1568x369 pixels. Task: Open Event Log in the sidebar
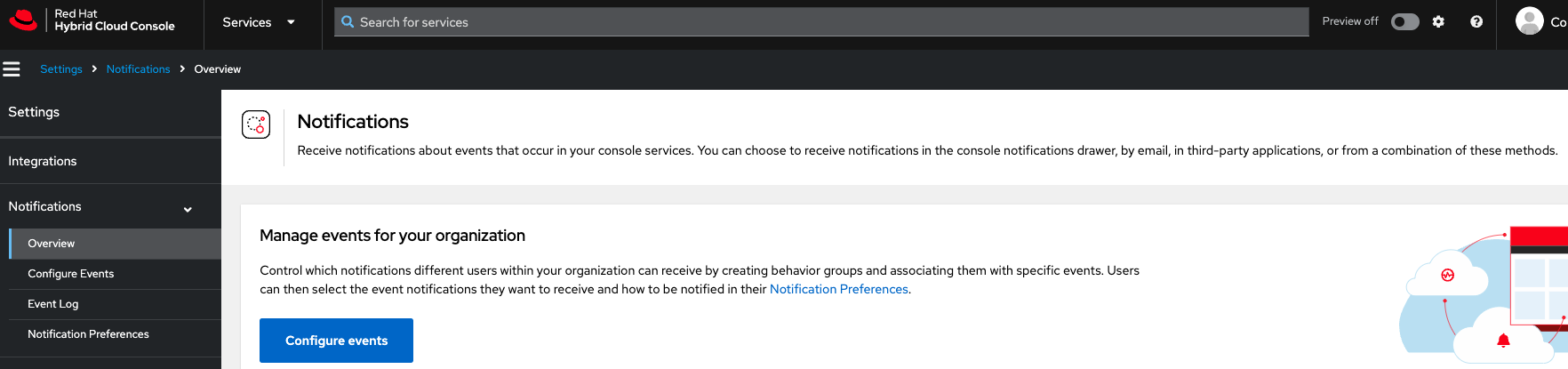coord(53,304)
